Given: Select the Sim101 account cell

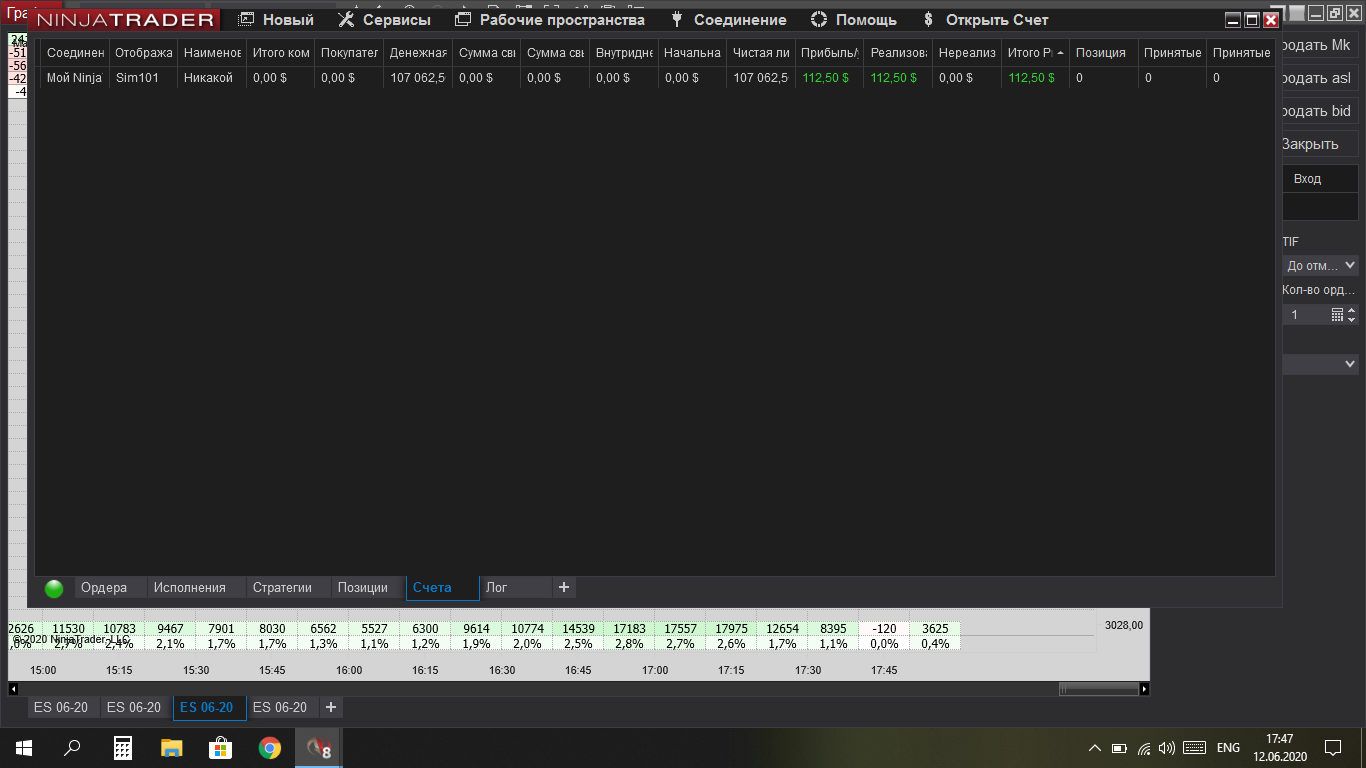Looking at the screenshot, I should tap(144, 78).
